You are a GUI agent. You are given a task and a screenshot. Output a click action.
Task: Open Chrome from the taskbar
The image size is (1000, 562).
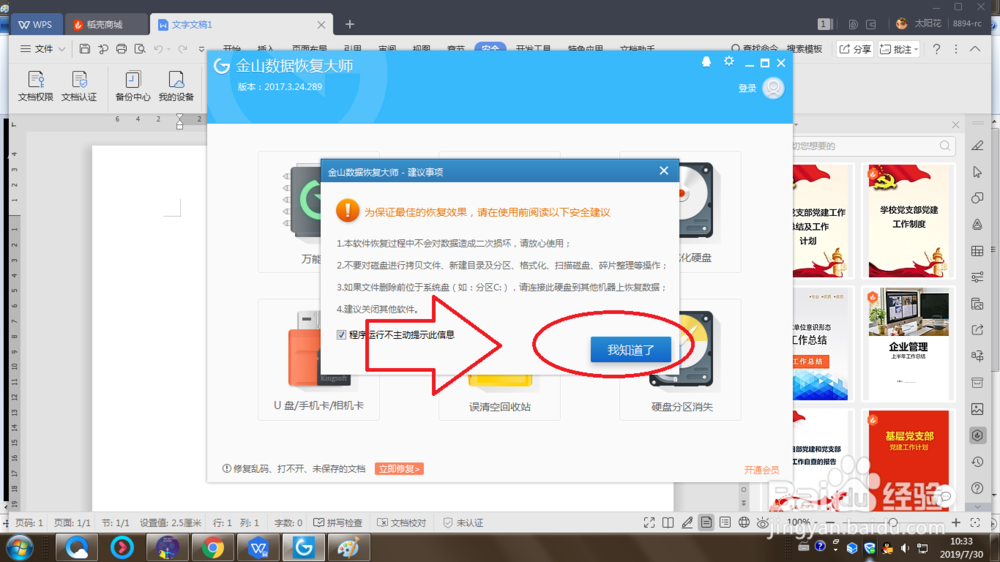(213, 548)
